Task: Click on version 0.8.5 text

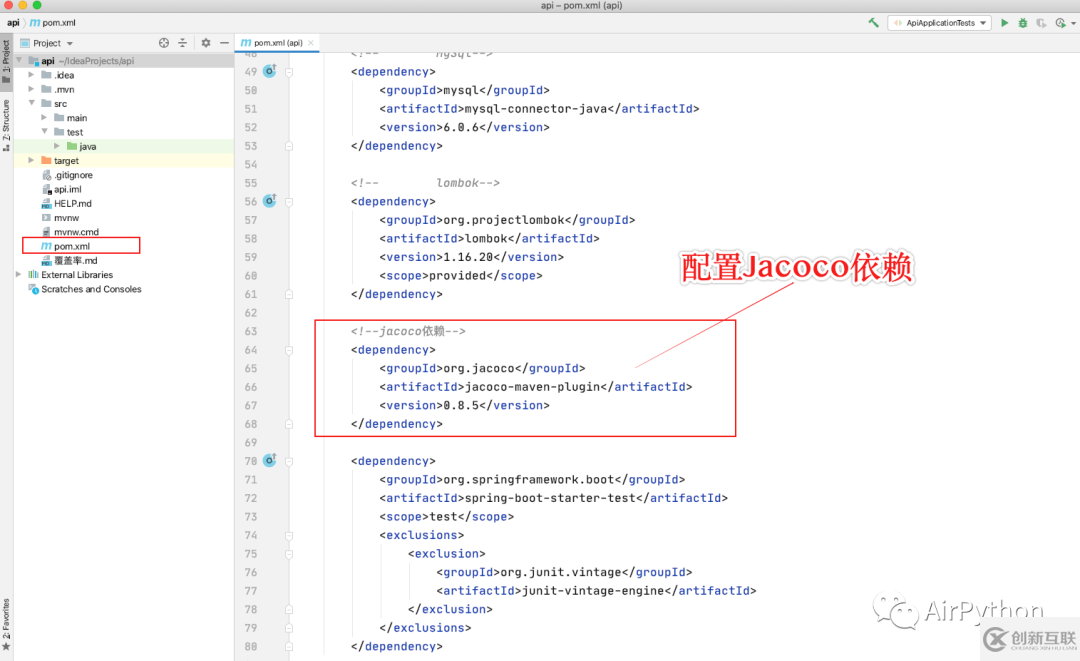Action: click(461, 406)
